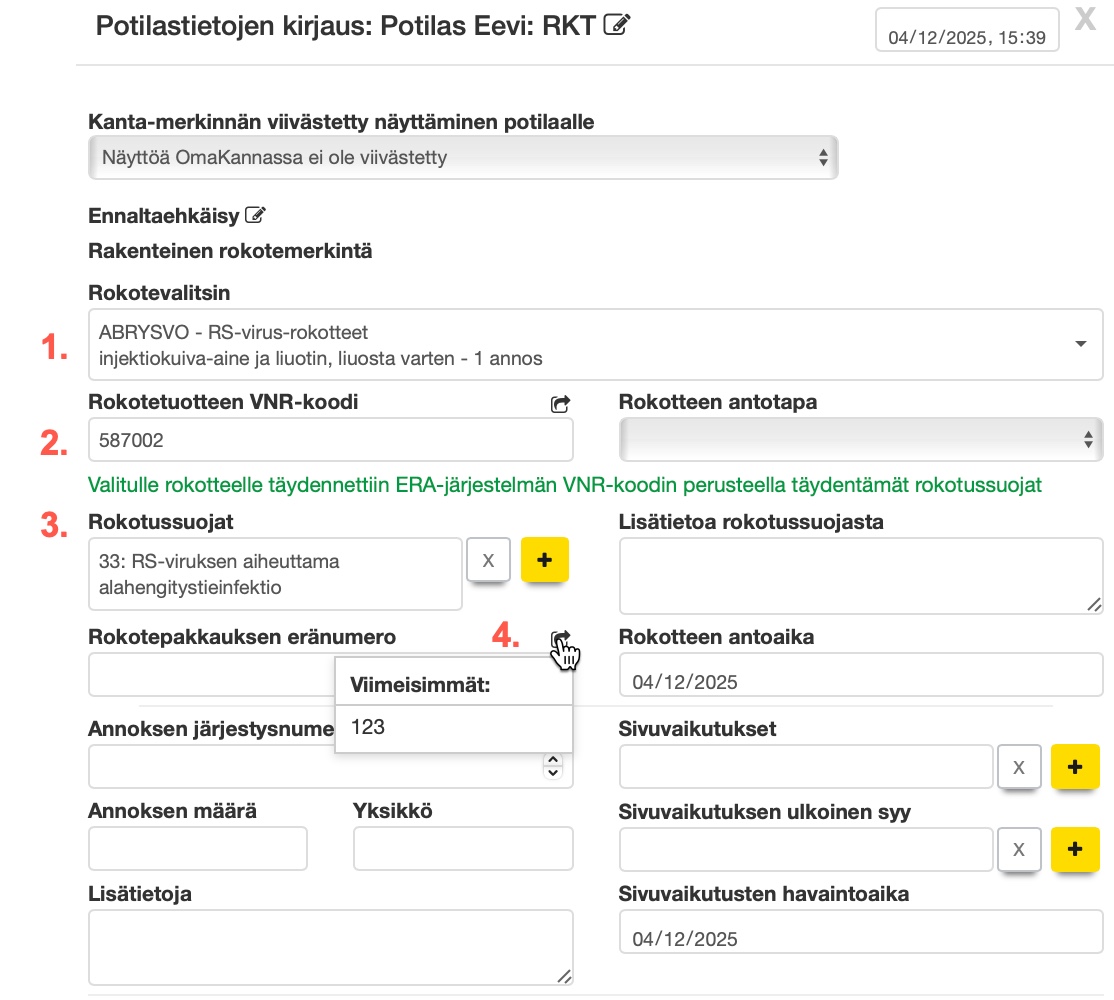Remove the Rokotussuojat entry with X button
The width and height of the screenshot is (1114, 1000).
tap(488, 560)
